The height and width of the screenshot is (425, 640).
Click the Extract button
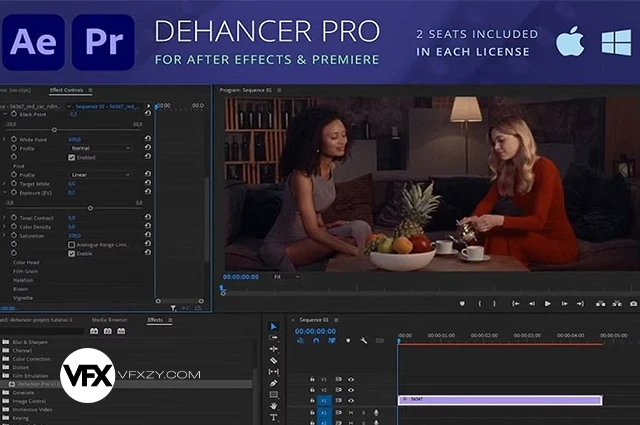[617, 304]
